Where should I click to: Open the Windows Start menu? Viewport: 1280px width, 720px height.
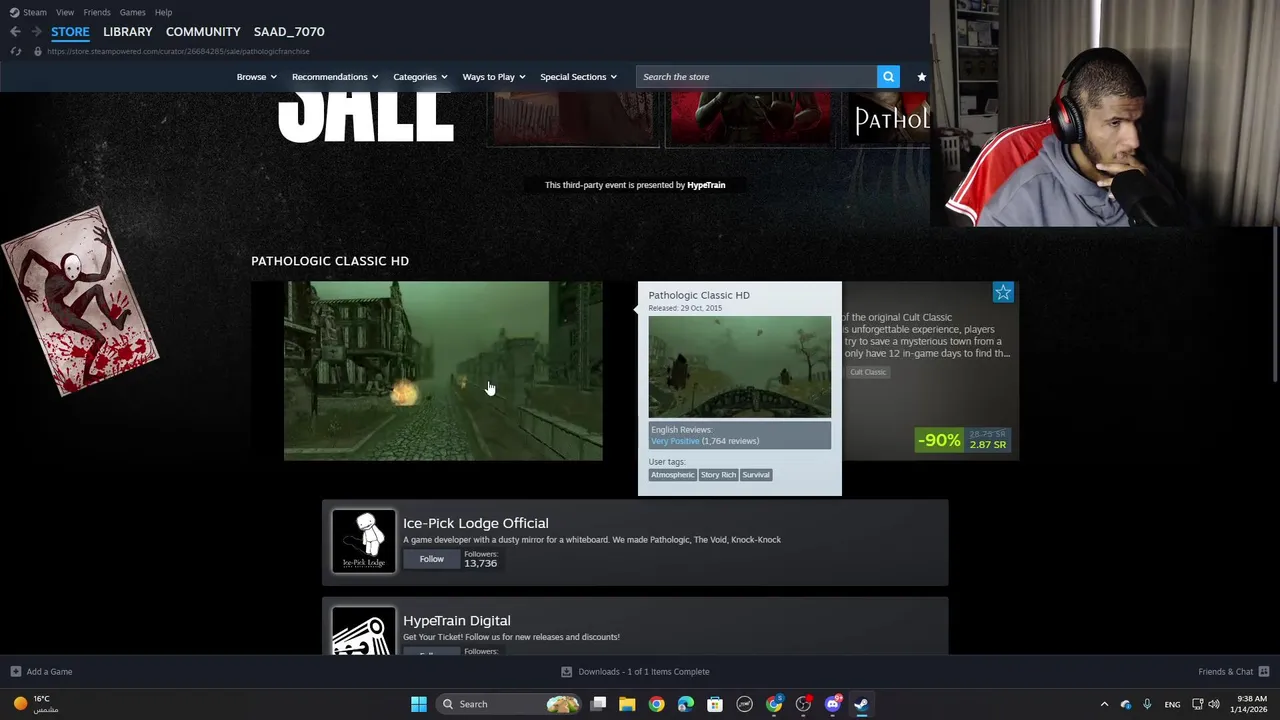[x=419, y=704]
